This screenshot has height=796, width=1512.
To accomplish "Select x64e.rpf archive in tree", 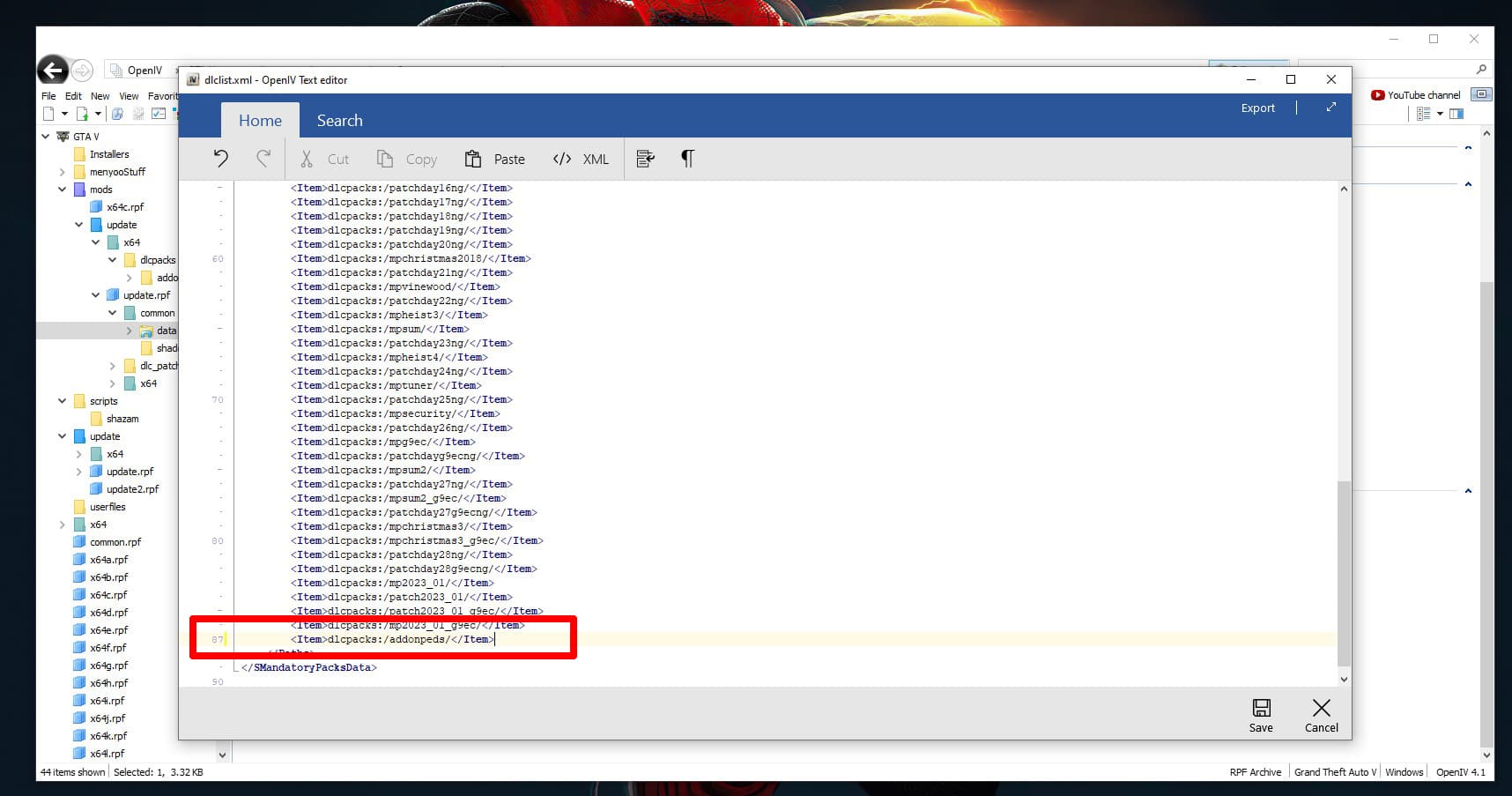I will pos(108,630).
